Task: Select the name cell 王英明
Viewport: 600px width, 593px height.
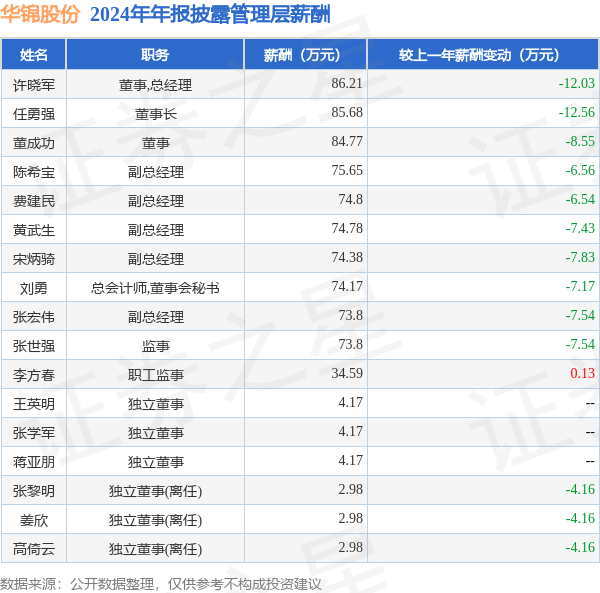Action: 34,404
